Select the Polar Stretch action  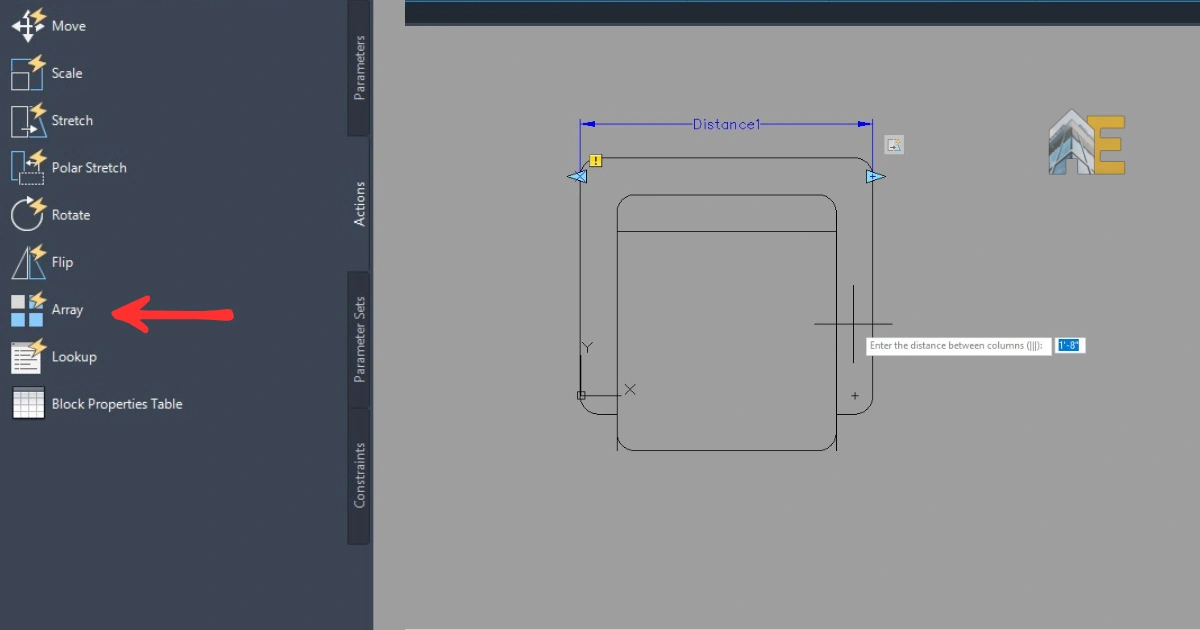28,167
